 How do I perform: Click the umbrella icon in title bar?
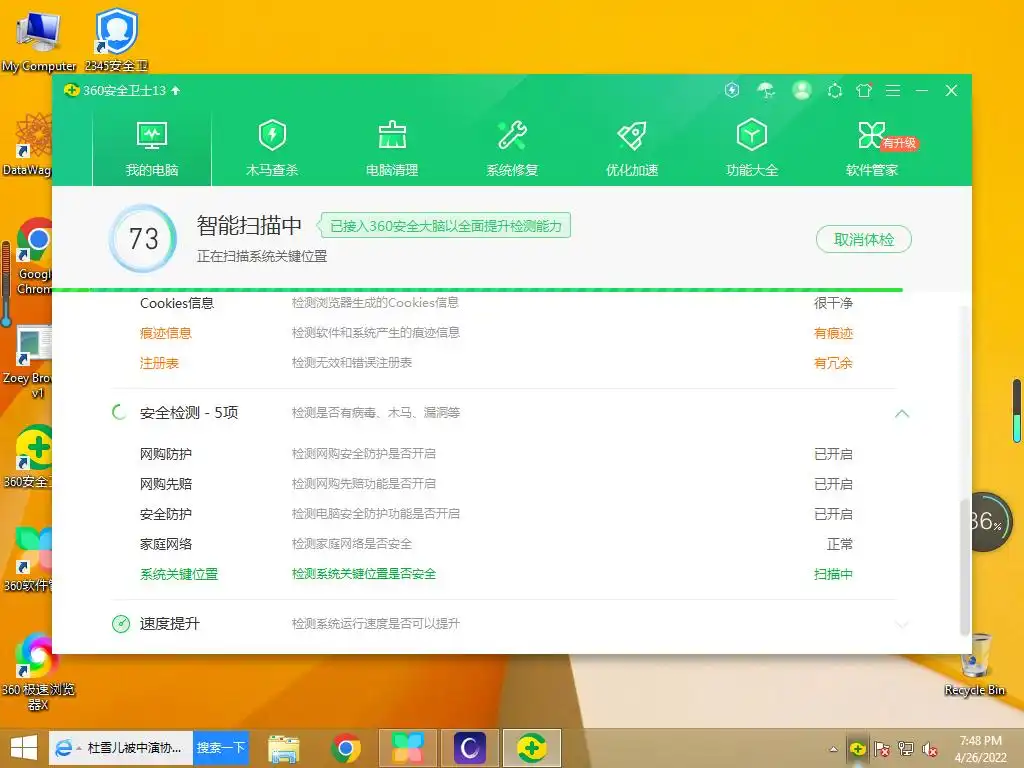click(766, 90)
